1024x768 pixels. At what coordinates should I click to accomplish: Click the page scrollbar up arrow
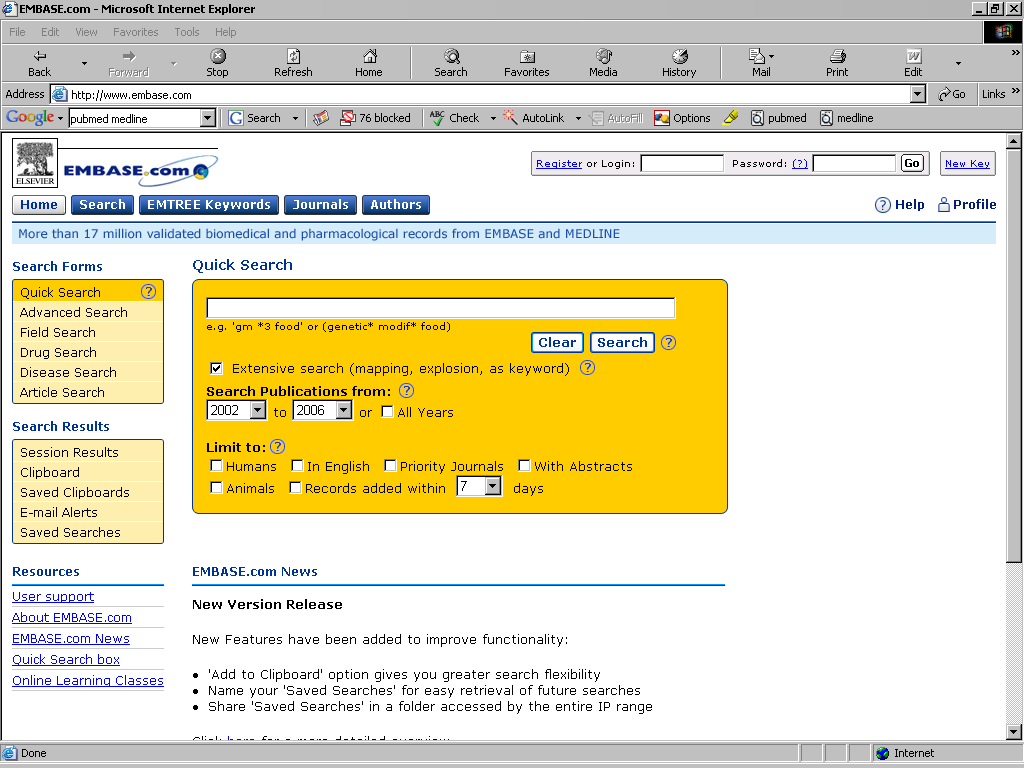pyautogui.click(x=1014, y=141)
